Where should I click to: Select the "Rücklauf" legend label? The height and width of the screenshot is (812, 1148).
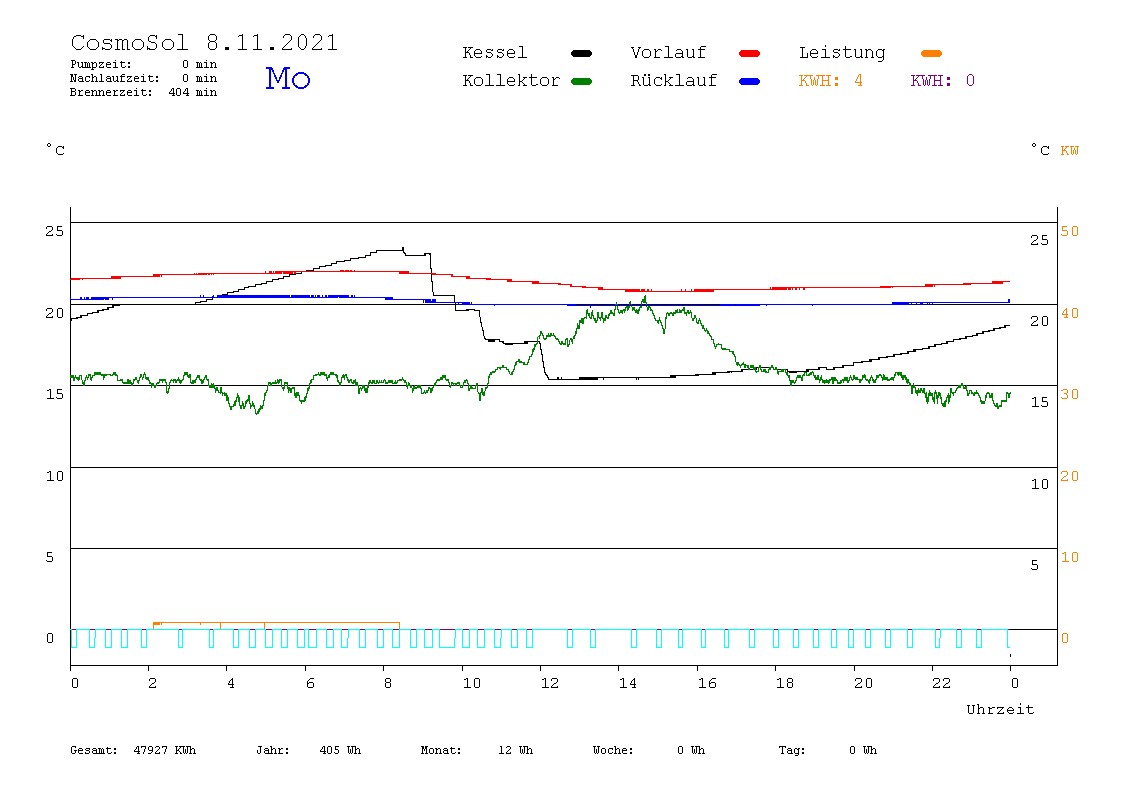point(674,81)
